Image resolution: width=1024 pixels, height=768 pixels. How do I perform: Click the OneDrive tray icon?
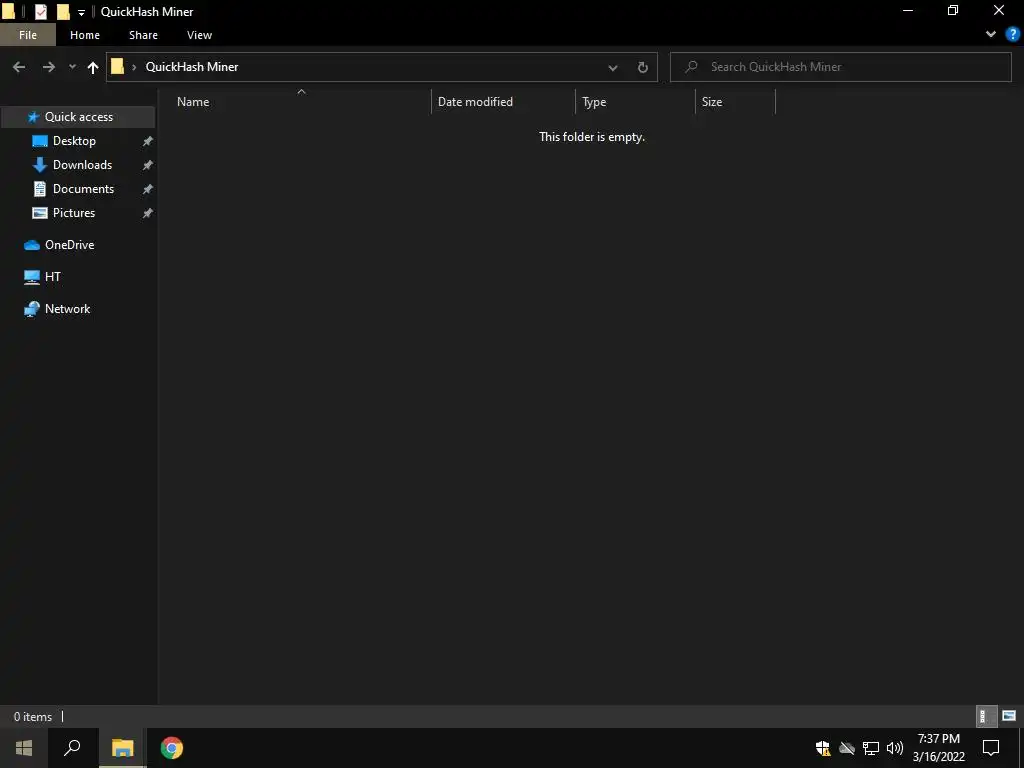847,748
